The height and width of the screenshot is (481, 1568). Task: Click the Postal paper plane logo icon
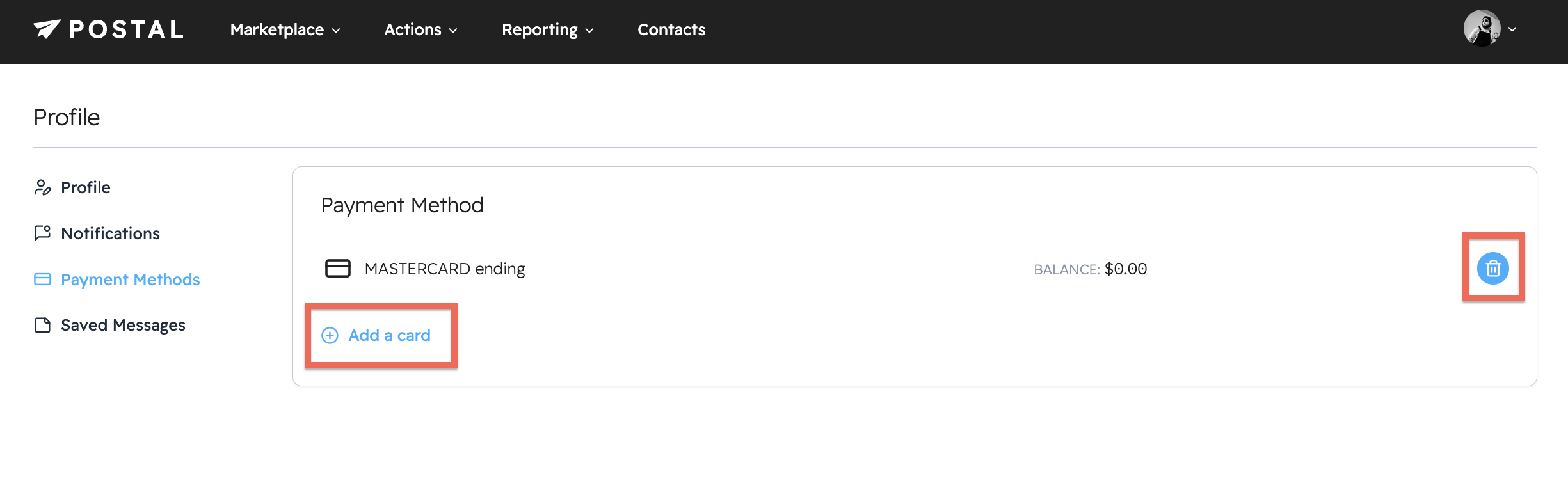point(47,29)
